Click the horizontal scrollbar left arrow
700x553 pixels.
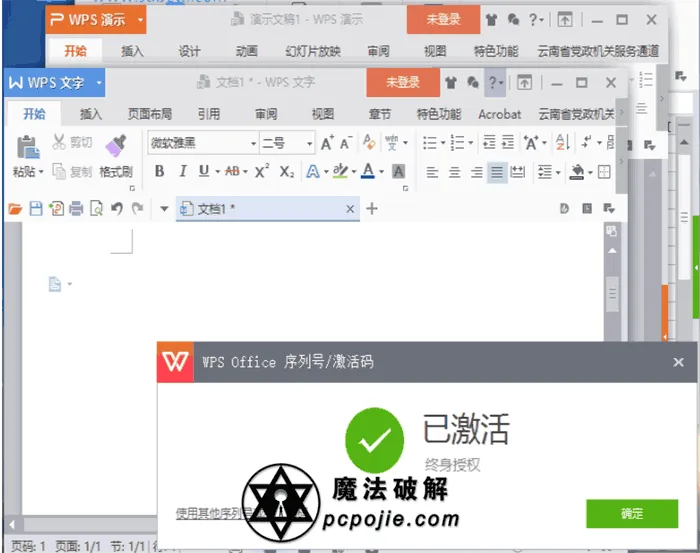point(12,524)
